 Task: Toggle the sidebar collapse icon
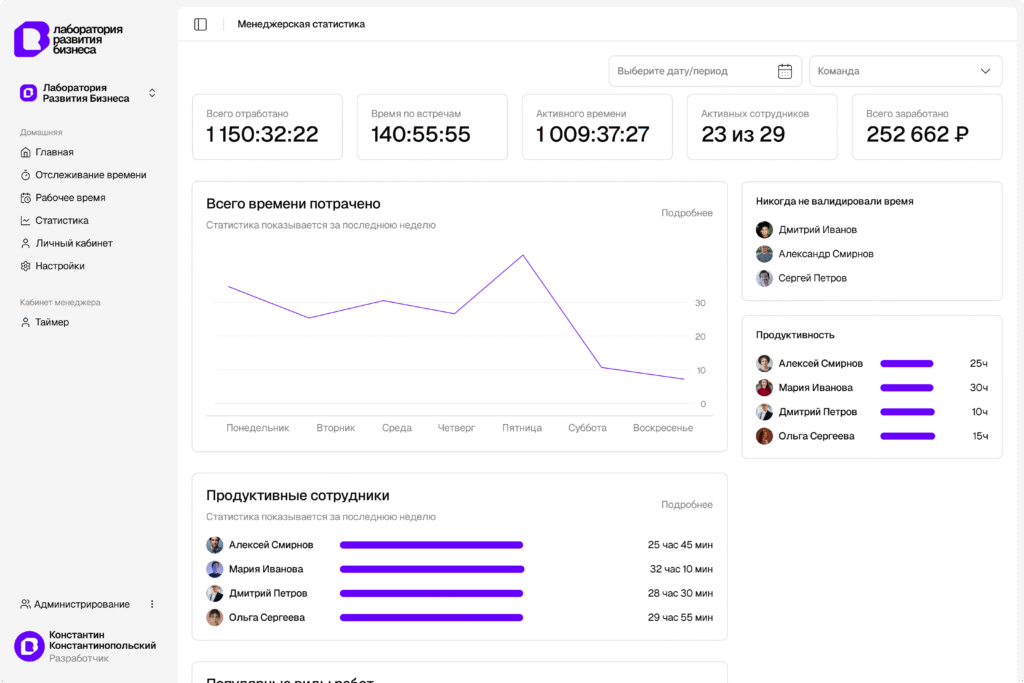(x=200, y=24)
